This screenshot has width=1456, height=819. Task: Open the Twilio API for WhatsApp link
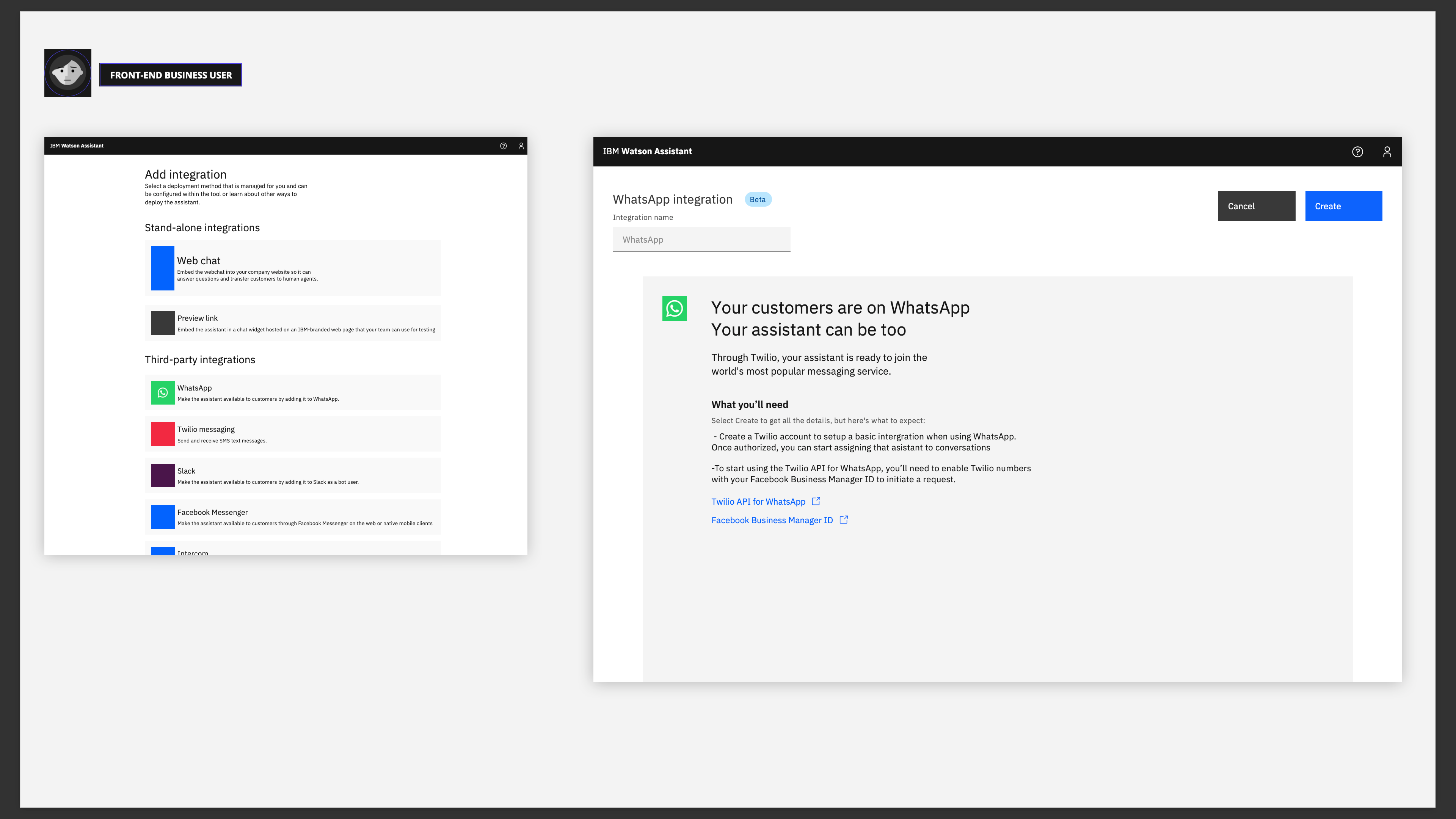click(758, 502)
